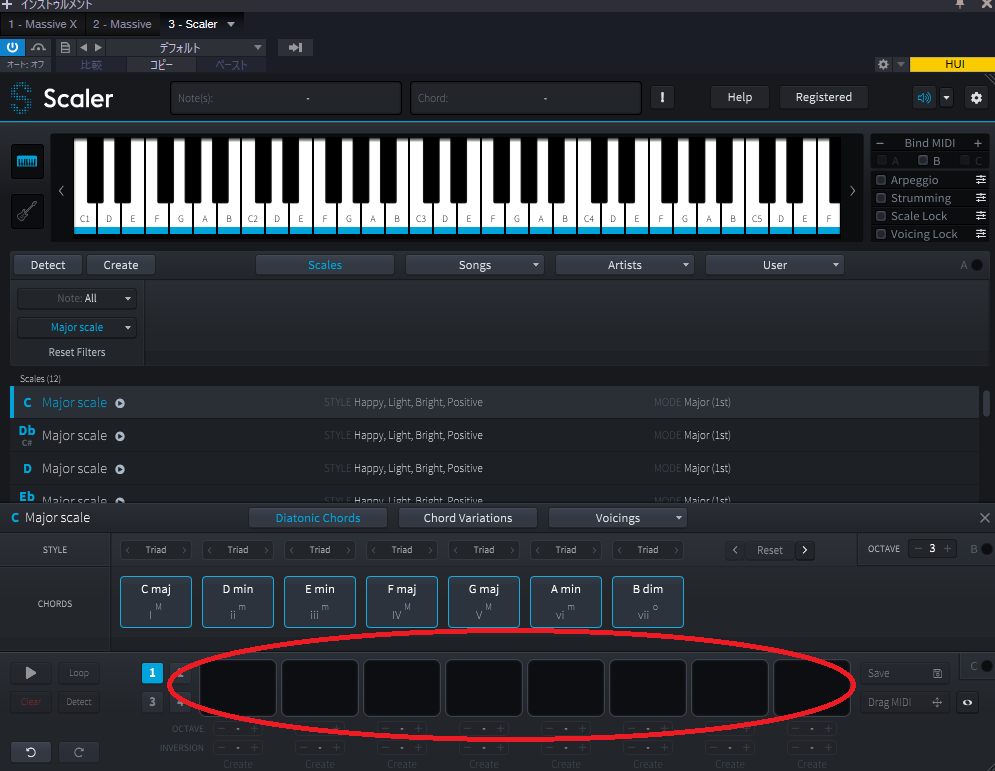Open the audio output dropdown arrow

946,98
